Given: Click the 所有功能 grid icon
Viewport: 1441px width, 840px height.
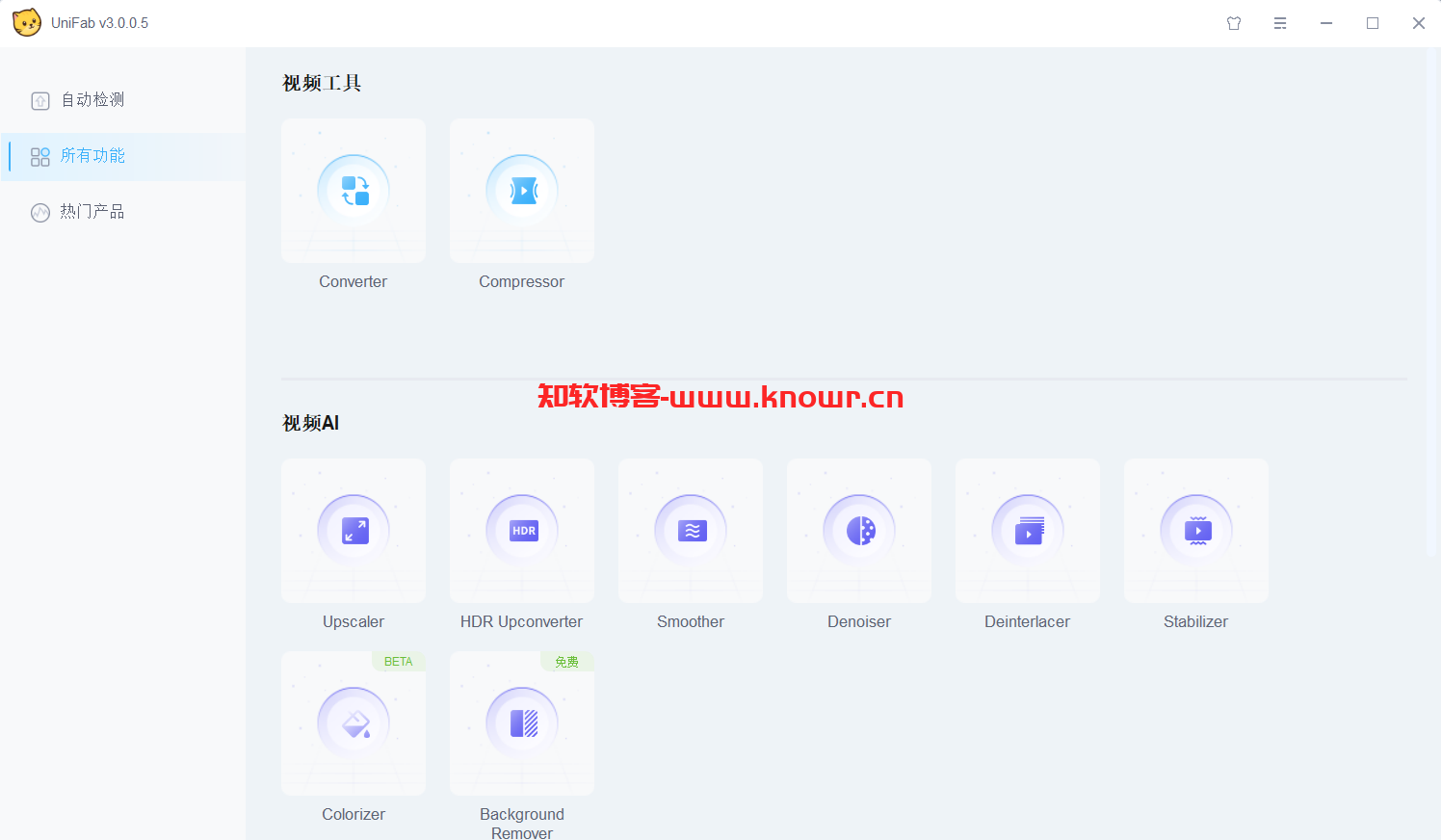Looking at the screenshot, I should 40,157.
